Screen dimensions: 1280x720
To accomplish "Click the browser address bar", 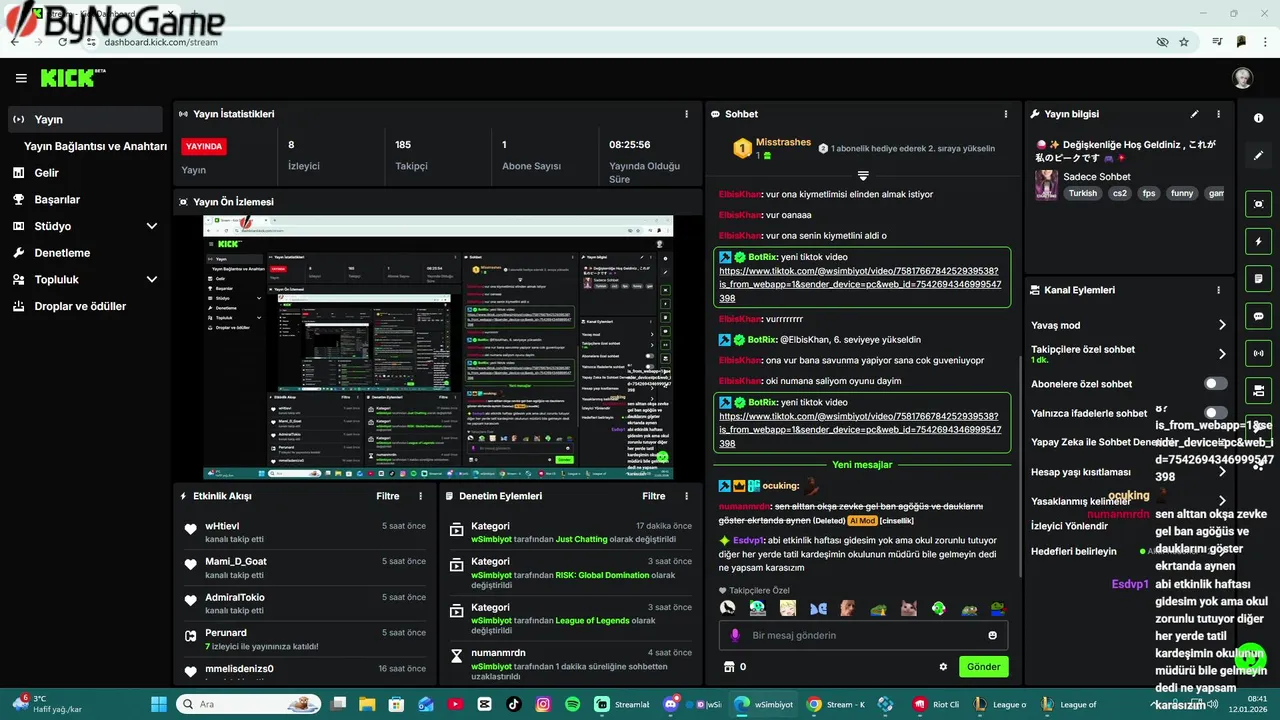I will click(x=620, y=42).
